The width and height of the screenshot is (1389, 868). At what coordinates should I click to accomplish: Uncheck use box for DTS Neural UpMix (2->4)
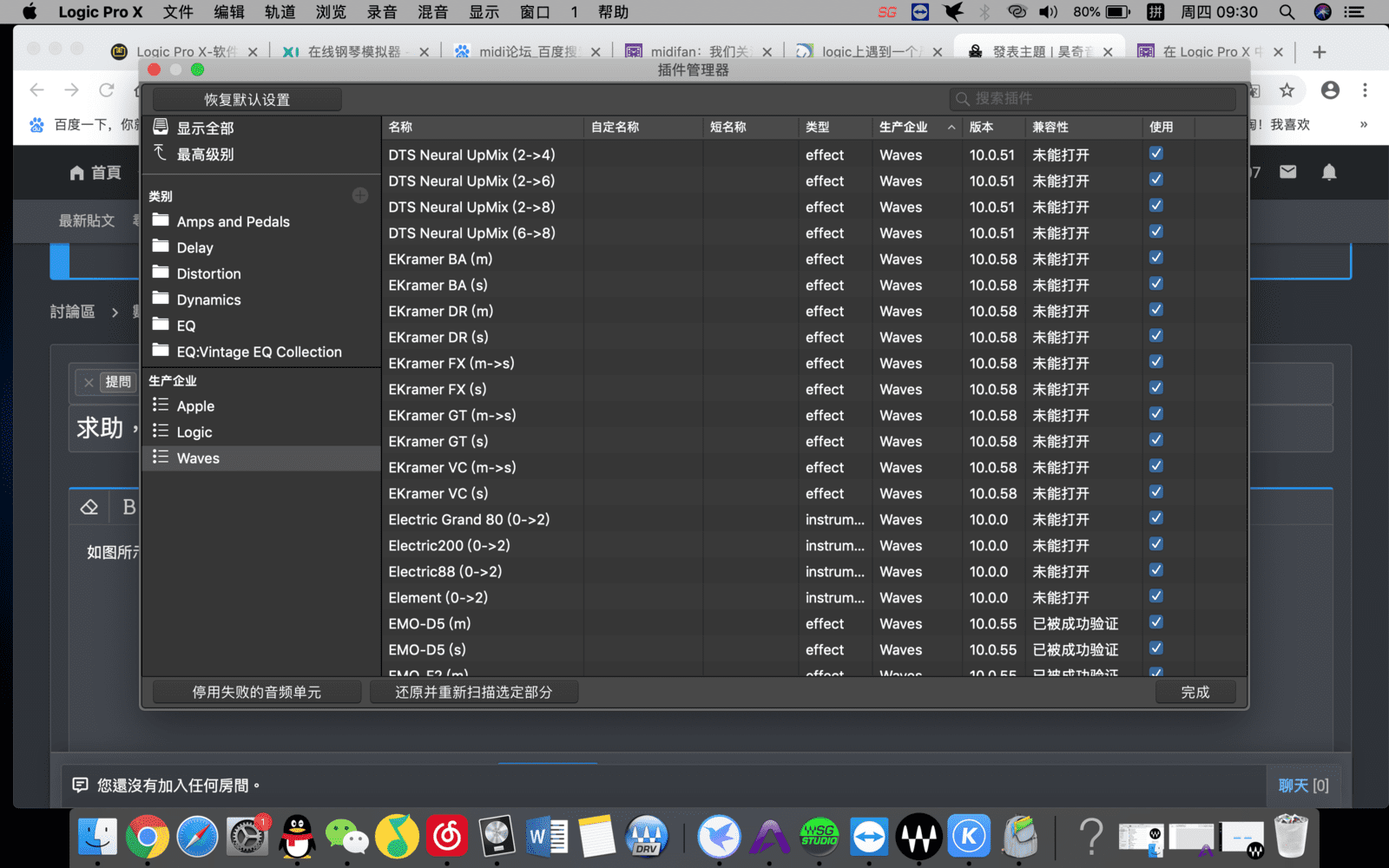click(1155, 154)
